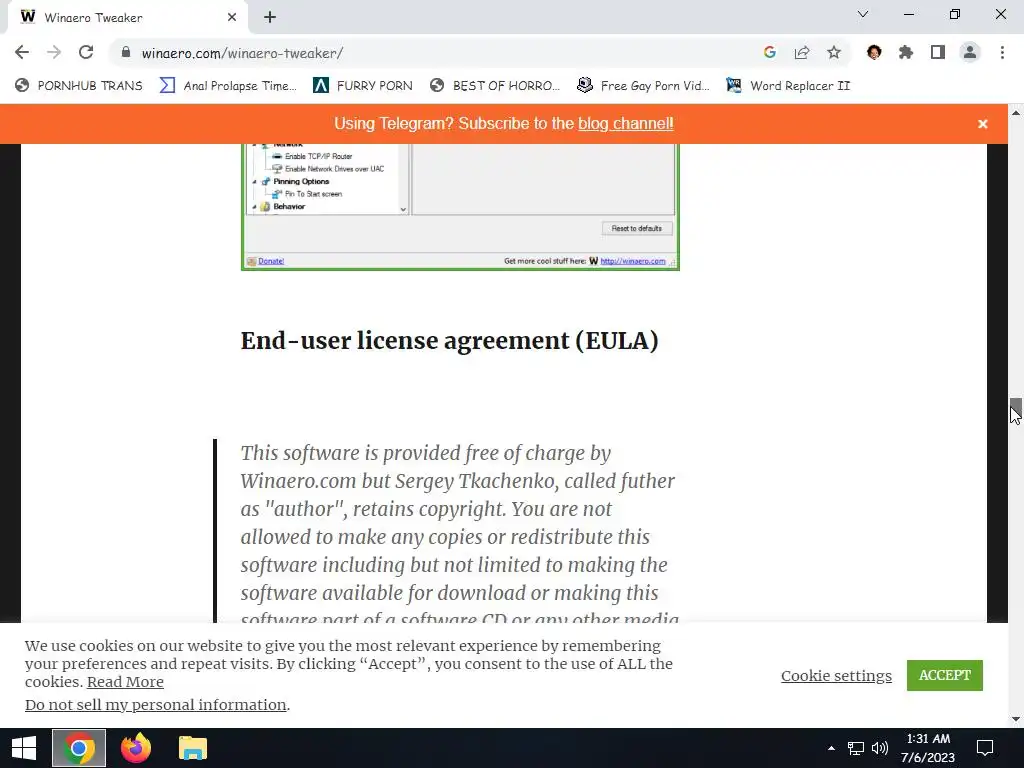Viewport: 1024px width, 768px height.
Task: Launch Firefox from the taskbar
Action: (136, 748)
